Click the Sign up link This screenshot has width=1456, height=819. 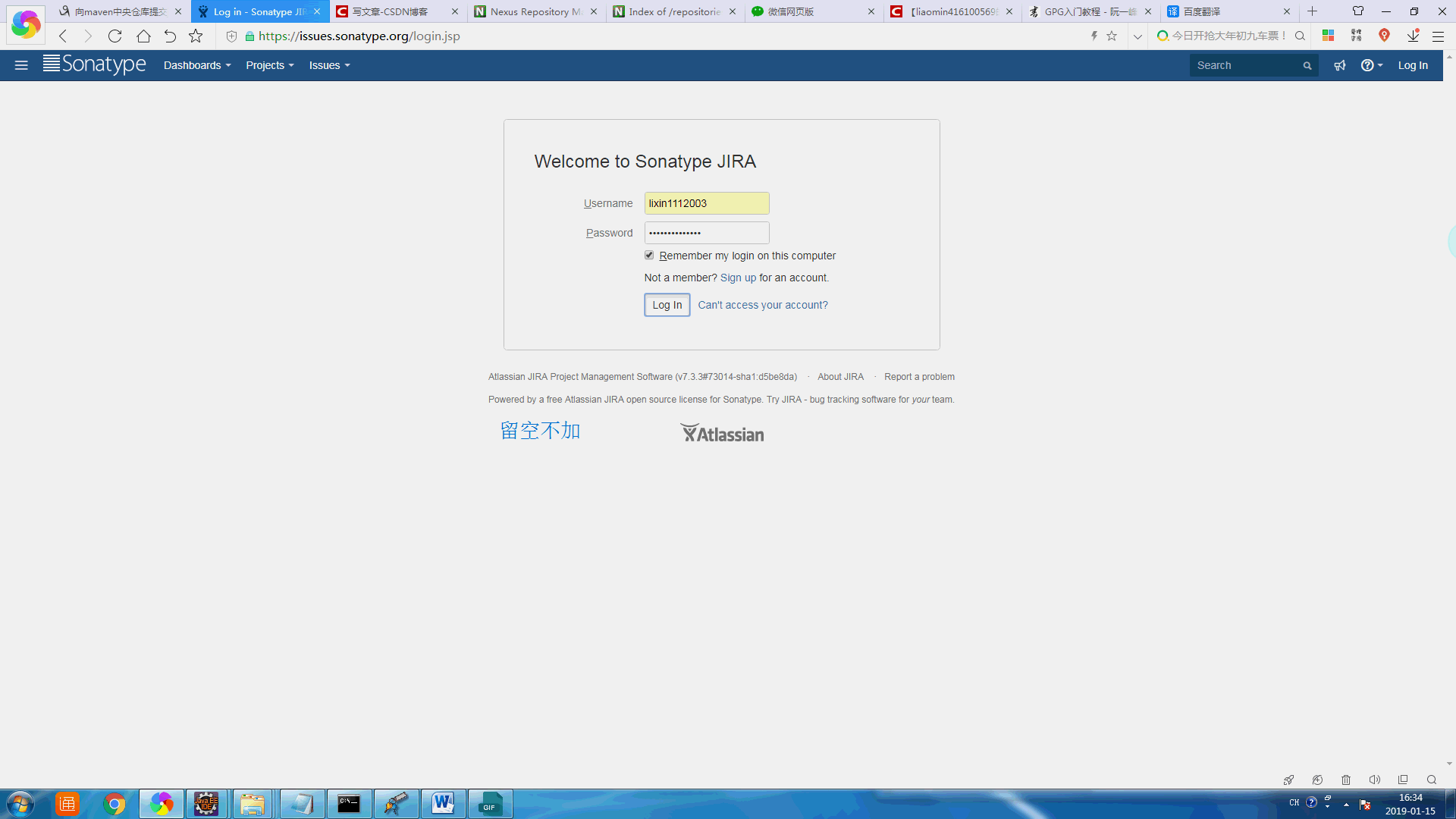pos(738,278)
